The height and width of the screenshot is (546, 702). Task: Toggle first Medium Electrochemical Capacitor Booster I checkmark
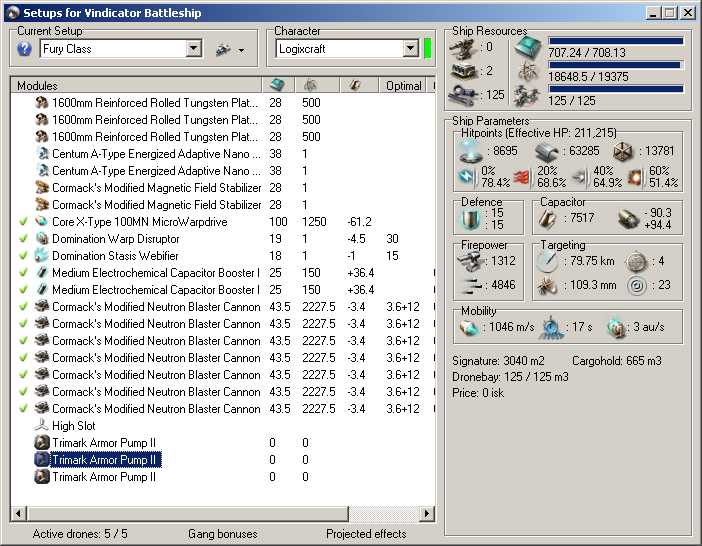click(24, 273)
